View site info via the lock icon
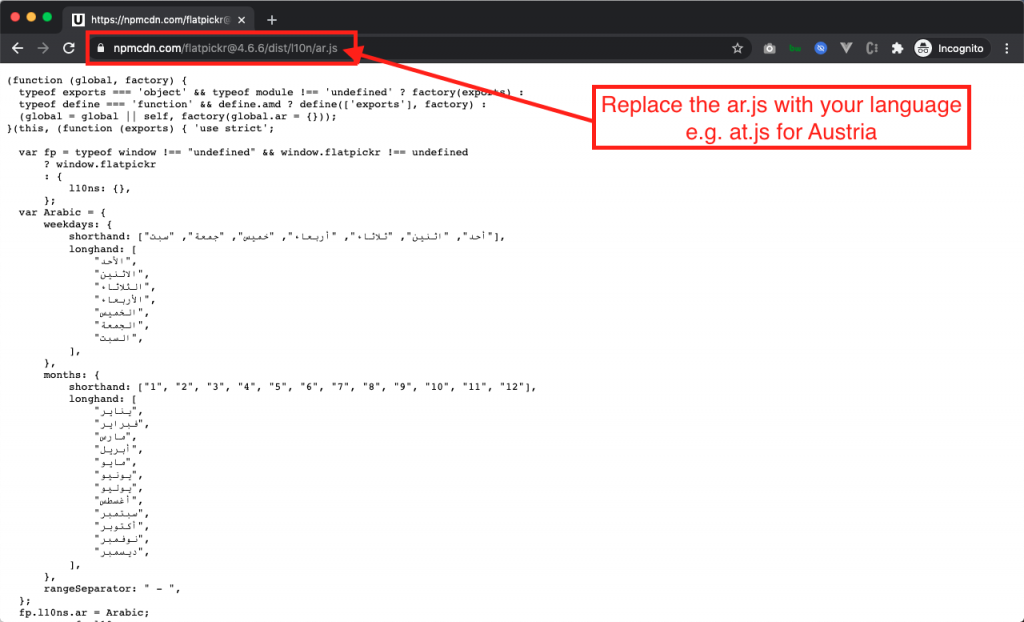Viewport: 1024px width, 622px height. [x=101, y=48]
